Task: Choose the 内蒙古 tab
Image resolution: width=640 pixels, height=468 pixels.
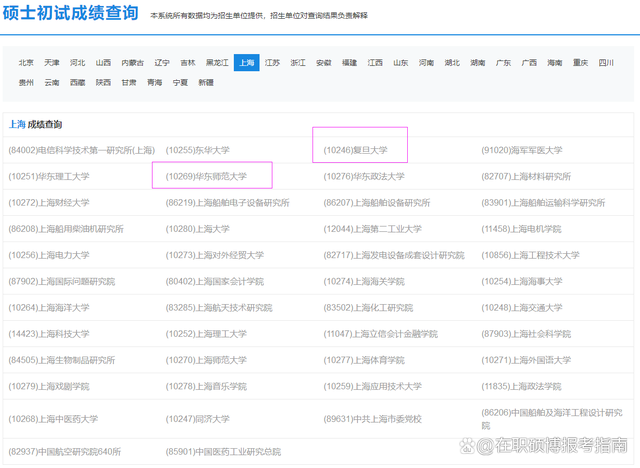Action: [133, 62]
